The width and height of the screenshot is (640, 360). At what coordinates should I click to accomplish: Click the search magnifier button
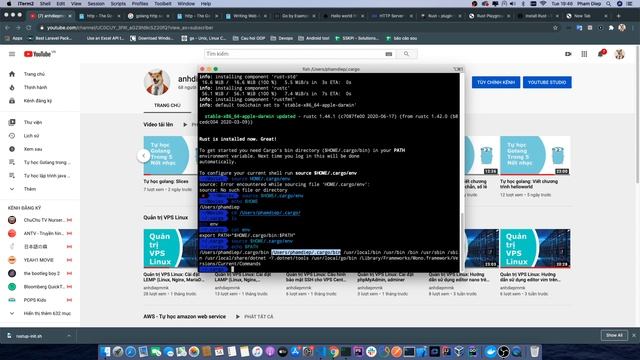(x=407, y=54)
